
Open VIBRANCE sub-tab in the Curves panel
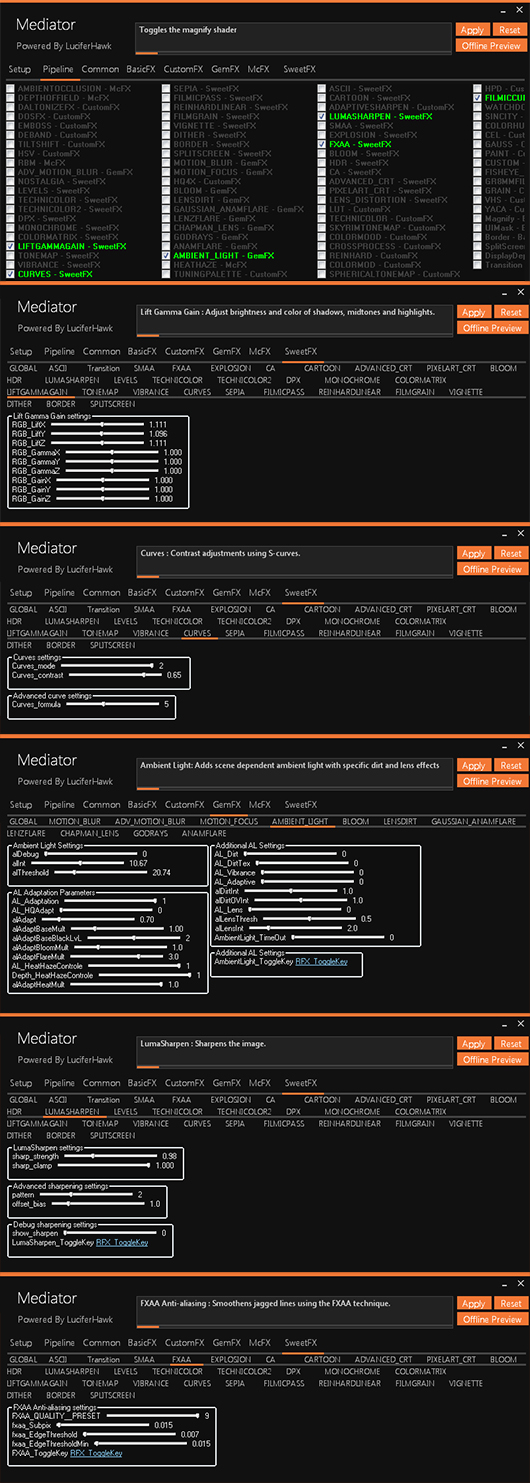click(x=150, y=634)
